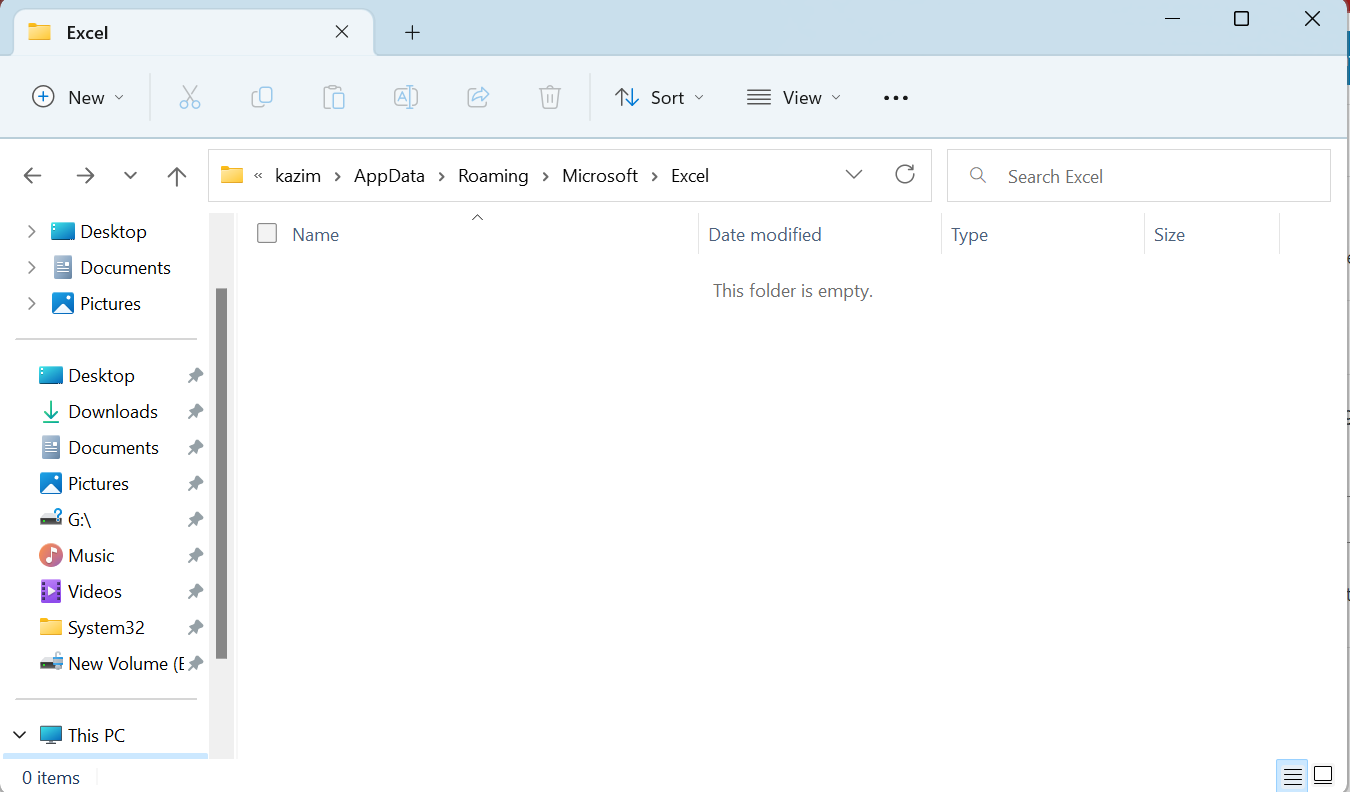Click the search magnifier icon

click(x=979, y=176)
